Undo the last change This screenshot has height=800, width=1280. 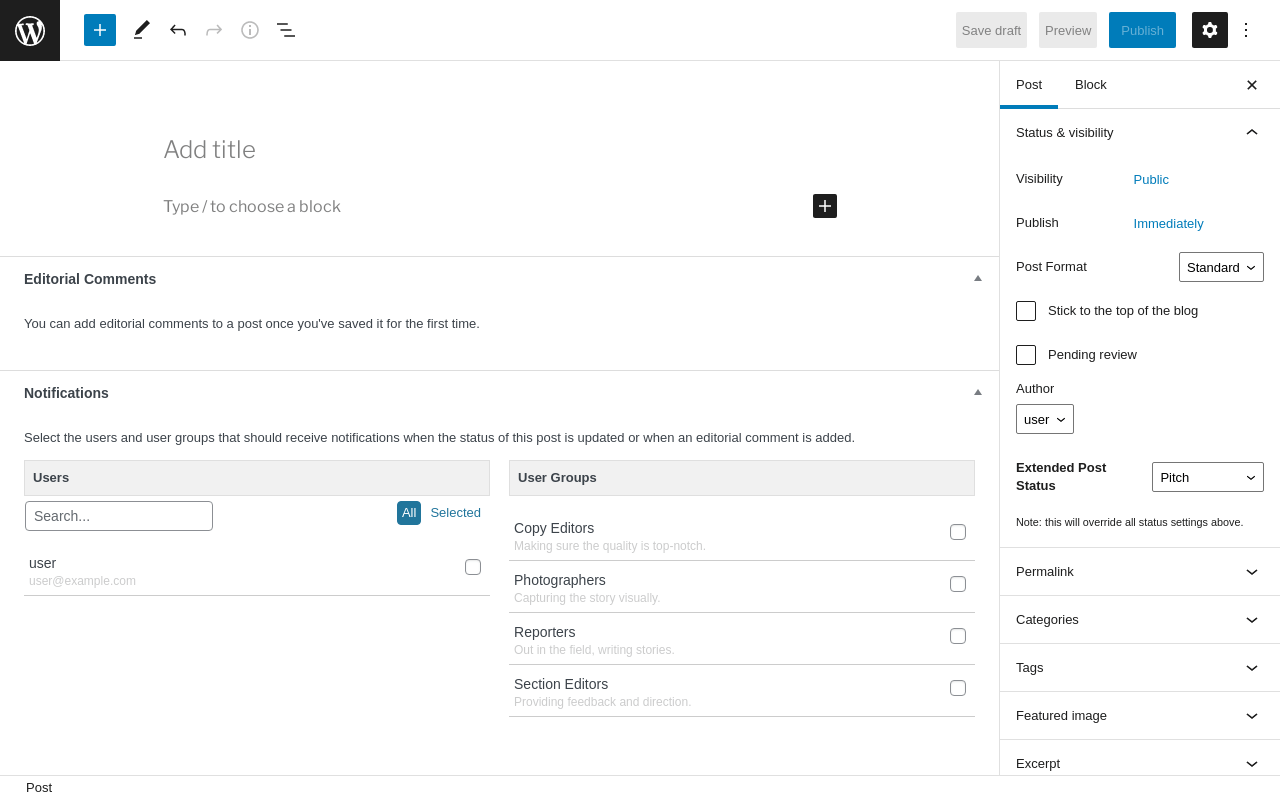coord(178,30)
